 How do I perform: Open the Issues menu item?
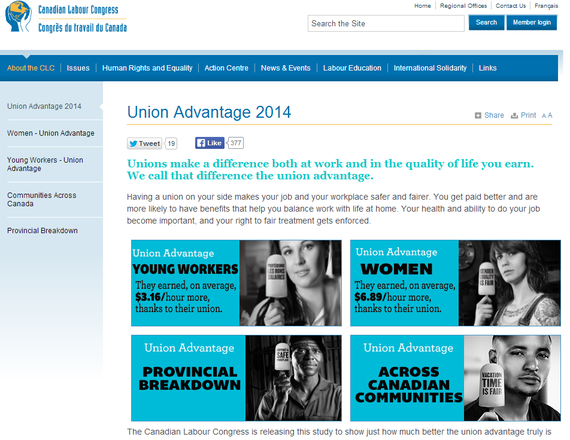pos(78,68)
